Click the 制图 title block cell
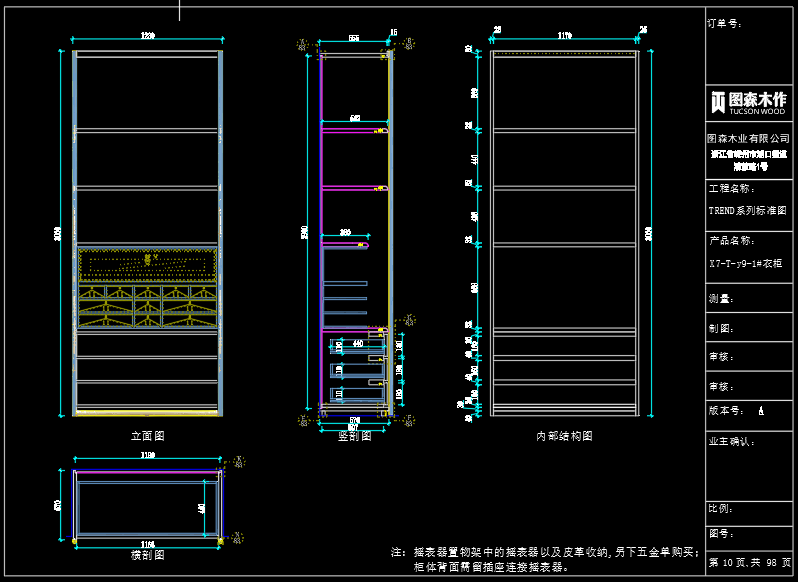The height and width of the screenshot is (582, 798). 749,327
